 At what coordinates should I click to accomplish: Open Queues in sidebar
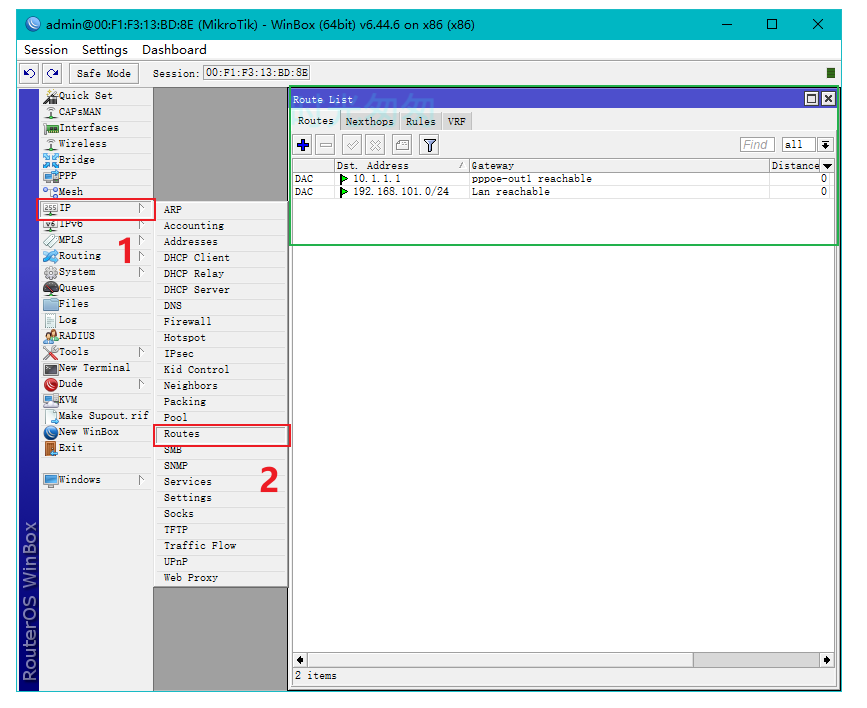coord(97,288)
